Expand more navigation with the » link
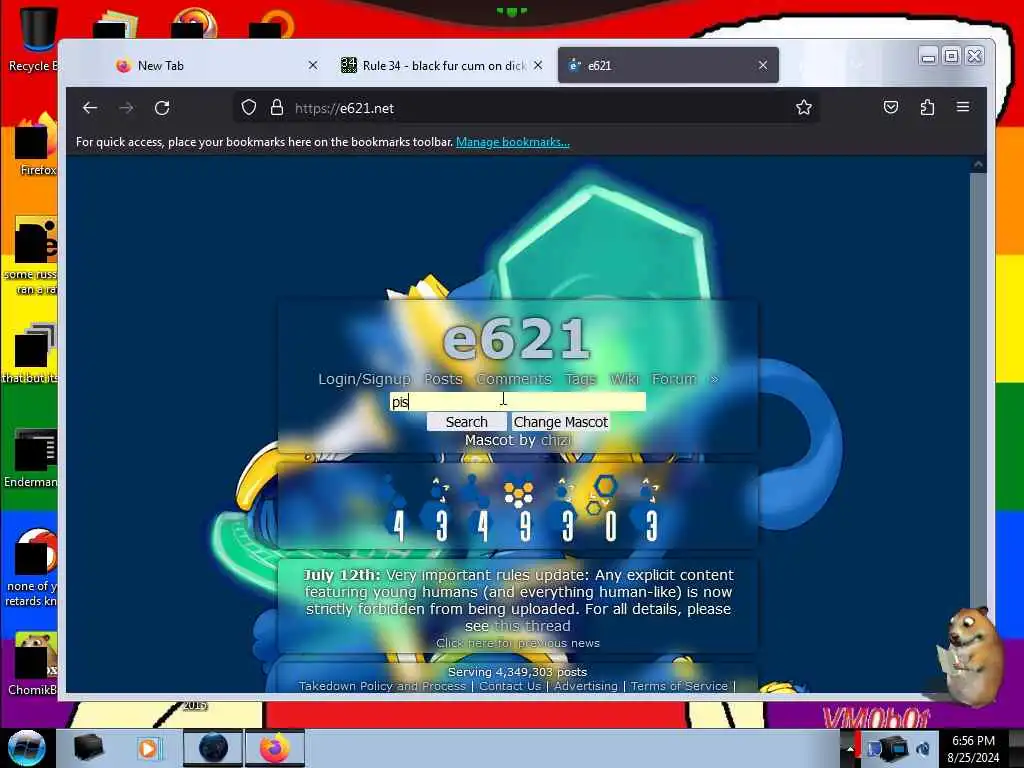This screenshot has width=1024, height=768. [x=714, y=380]
